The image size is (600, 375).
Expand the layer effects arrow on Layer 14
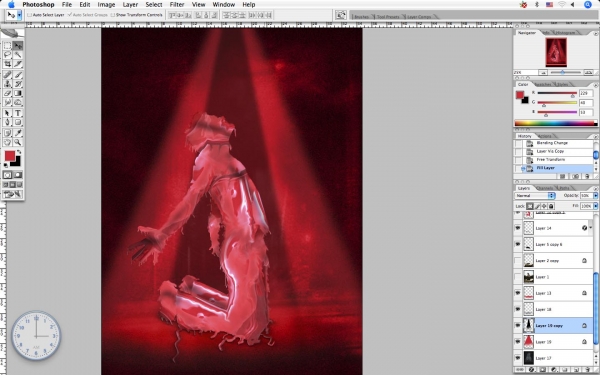591,228
